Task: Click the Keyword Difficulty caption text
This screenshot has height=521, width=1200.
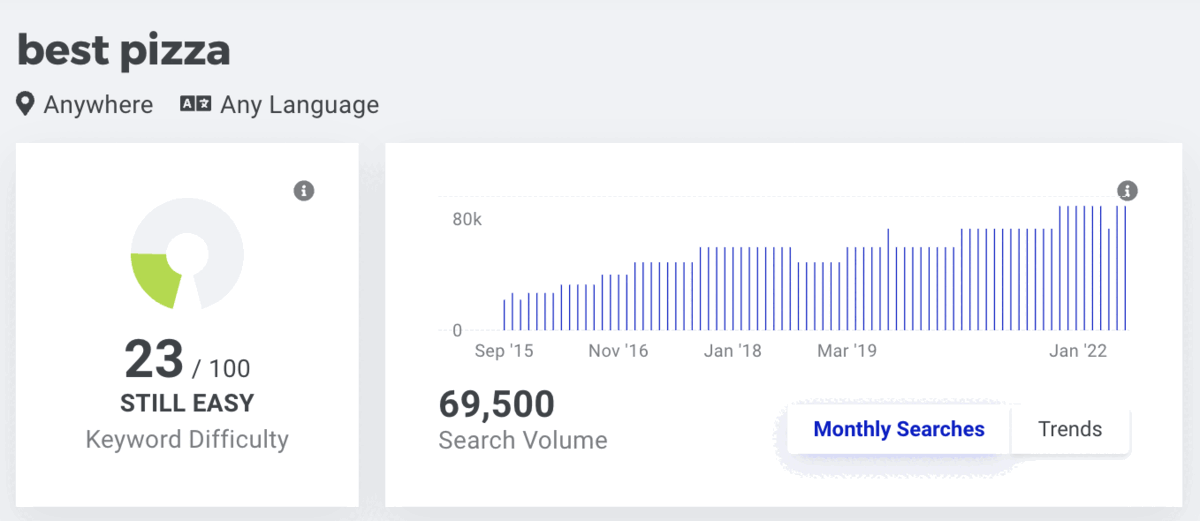Action: 187,439
